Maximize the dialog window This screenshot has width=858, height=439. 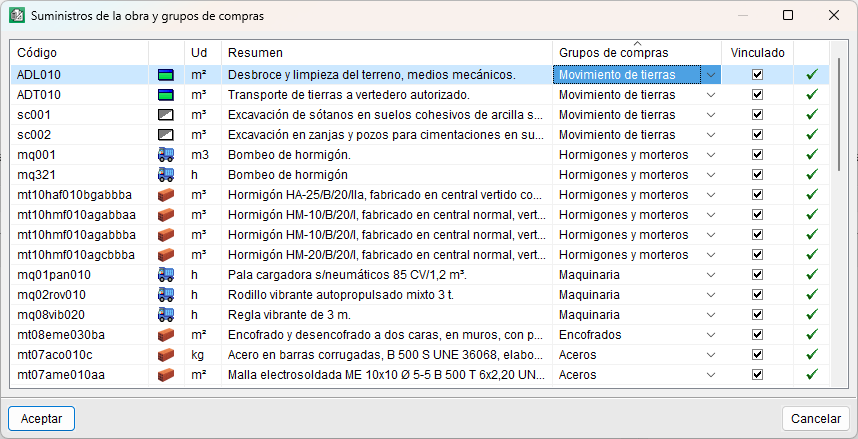click(x=788, y=15)
